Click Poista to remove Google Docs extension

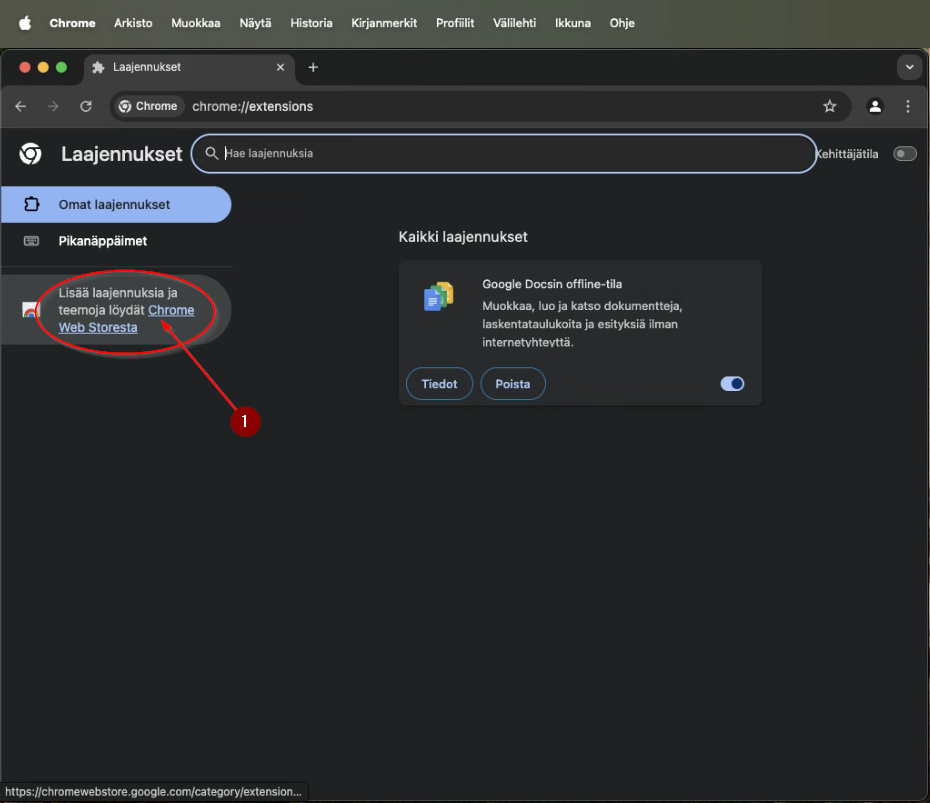[512, 384]
